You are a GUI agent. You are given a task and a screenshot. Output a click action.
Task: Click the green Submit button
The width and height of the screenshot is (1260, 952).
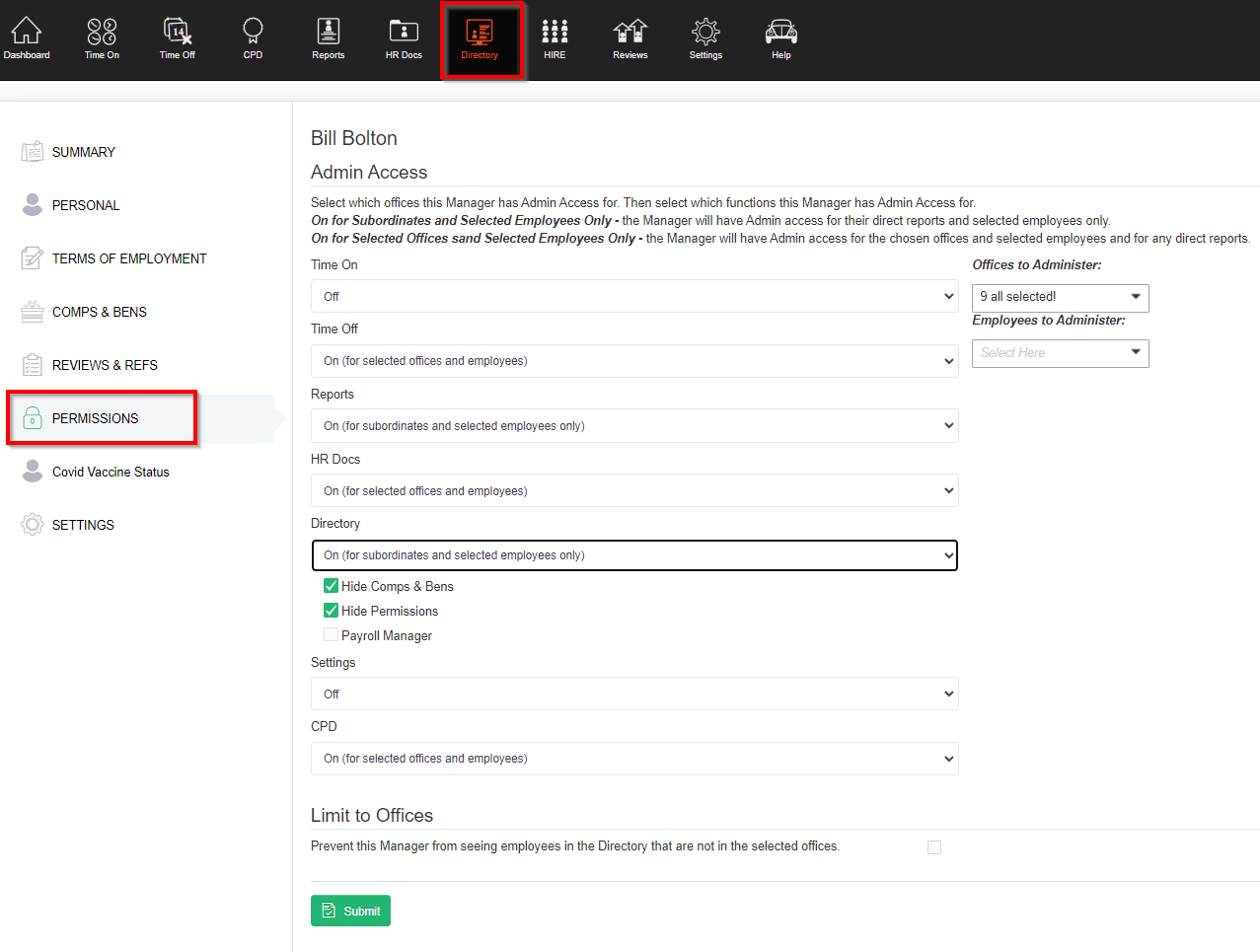click(350, 911)
